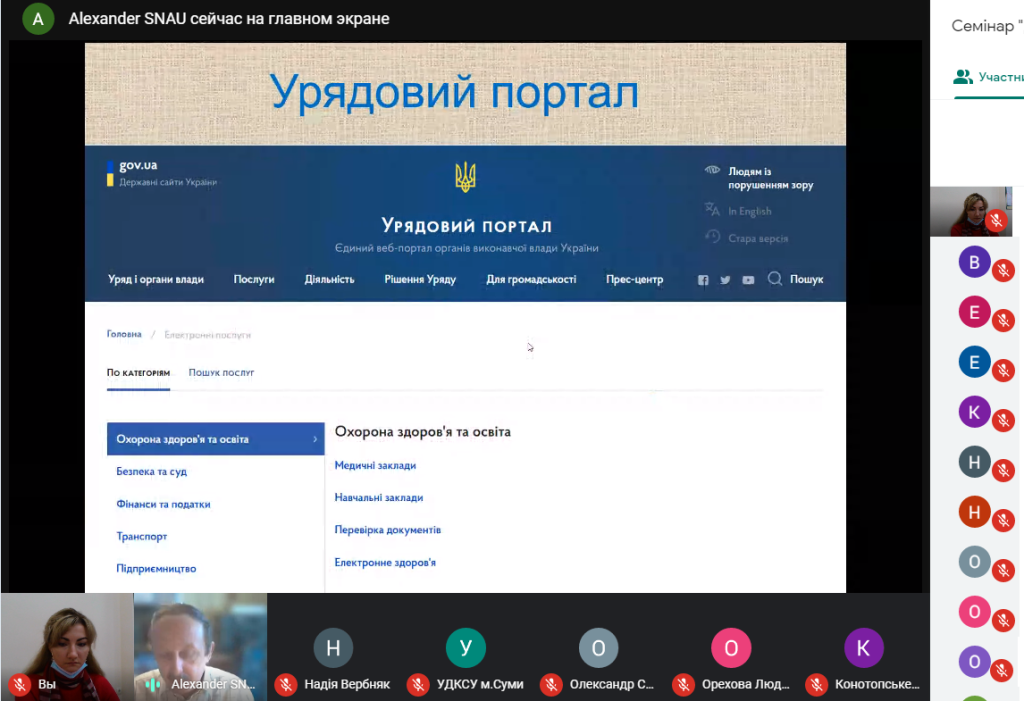This screenshot has height=701, width=1024.
Task: Click the Ukrainian trident emblem
Action: (465, 177)
